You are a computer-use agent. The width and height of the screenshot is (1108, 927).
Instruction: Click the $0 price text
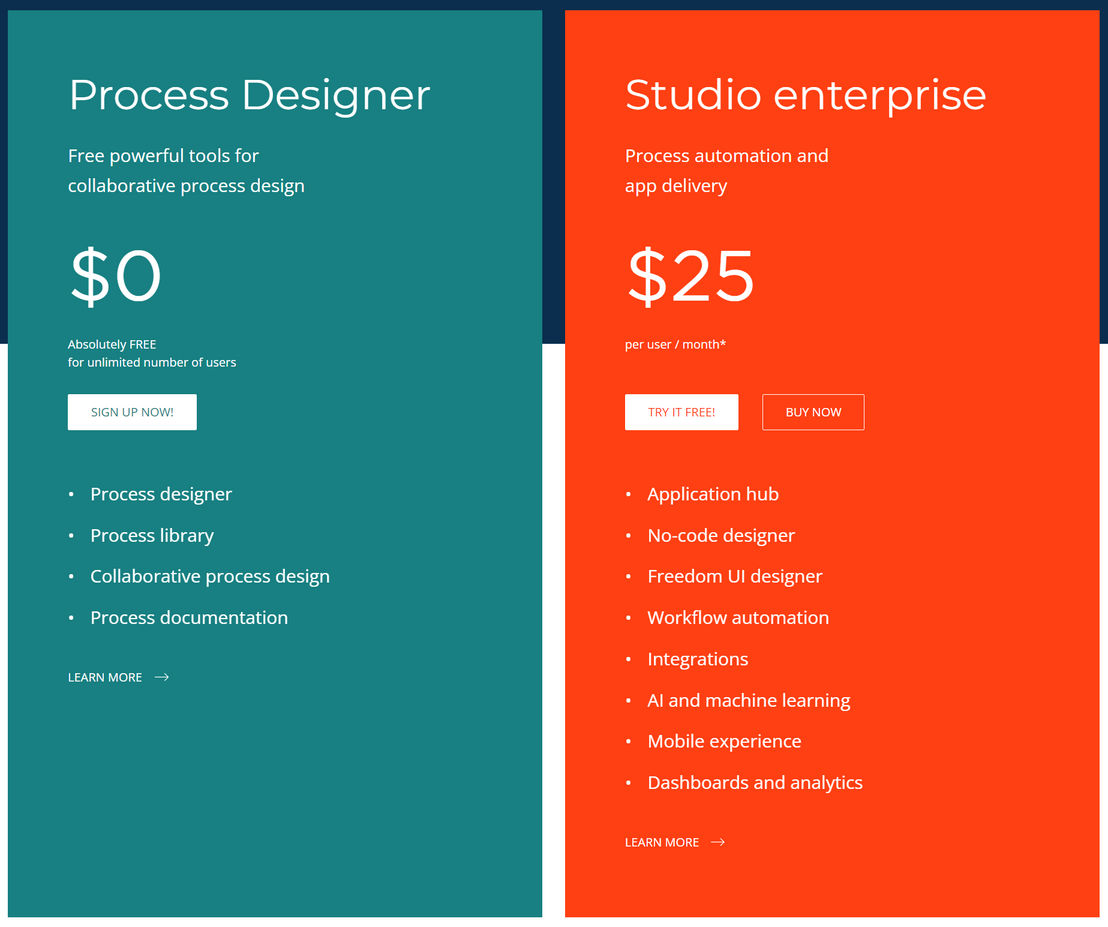pos(116,276)
